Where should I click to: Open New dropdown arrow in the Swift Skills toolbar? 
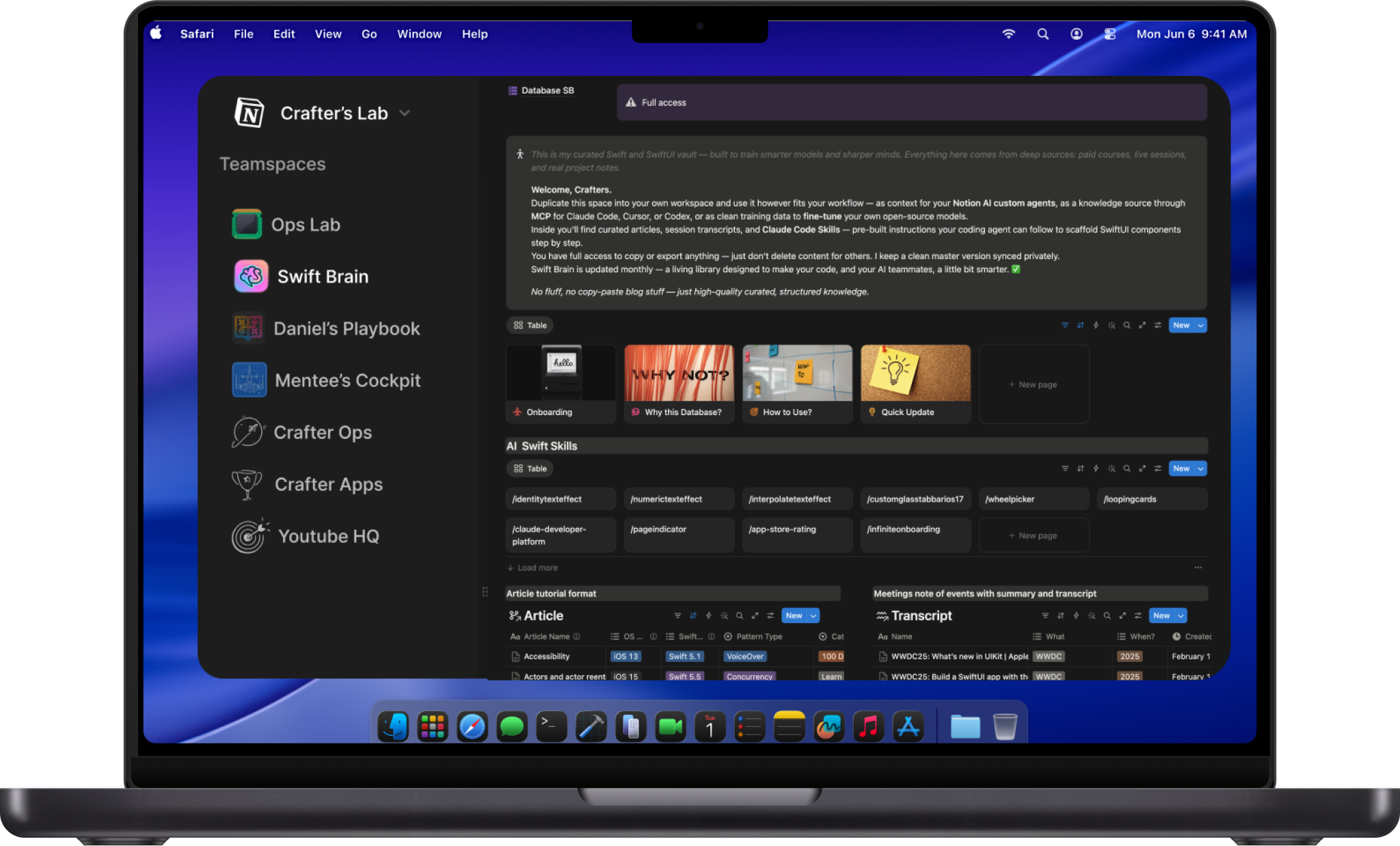1200,468
